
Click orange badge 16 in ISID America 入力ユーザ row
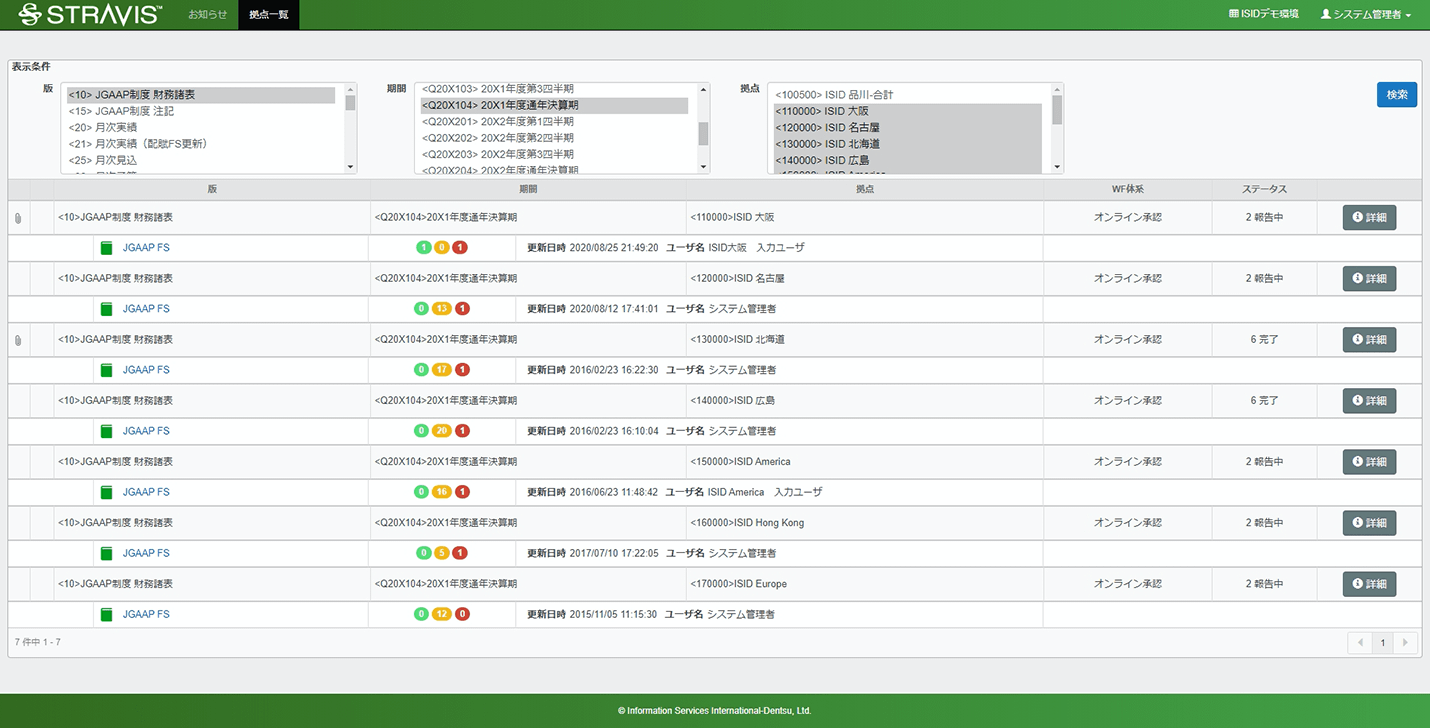(x=442, y=492)
